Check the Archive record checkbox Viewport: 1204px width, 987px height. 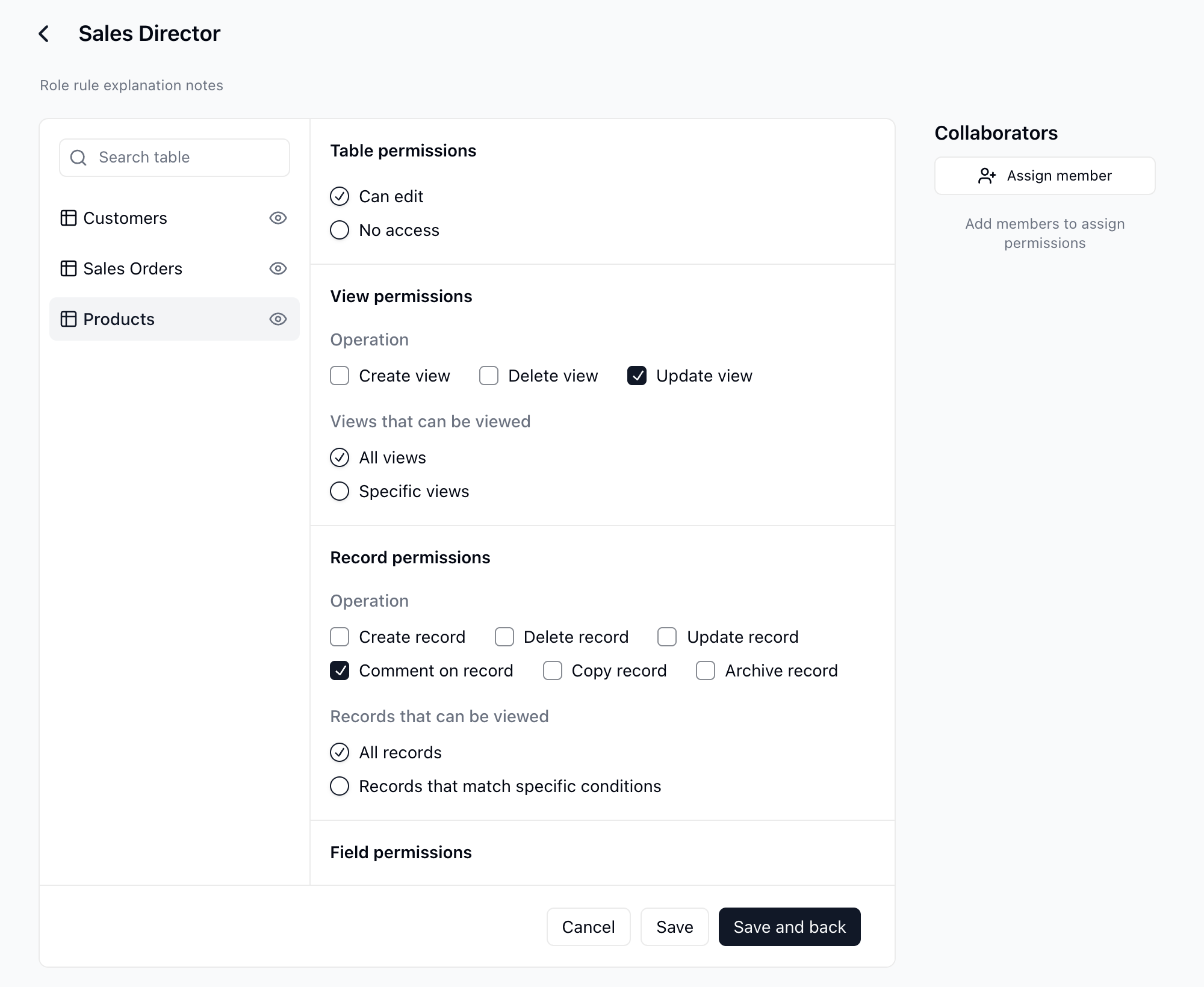pos(706,670)
